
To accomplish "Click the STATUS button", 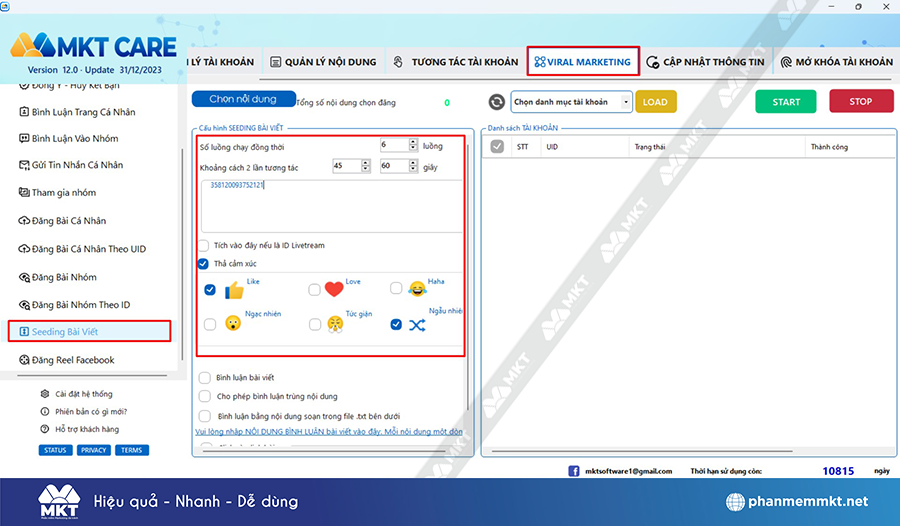I will point(55,450).
